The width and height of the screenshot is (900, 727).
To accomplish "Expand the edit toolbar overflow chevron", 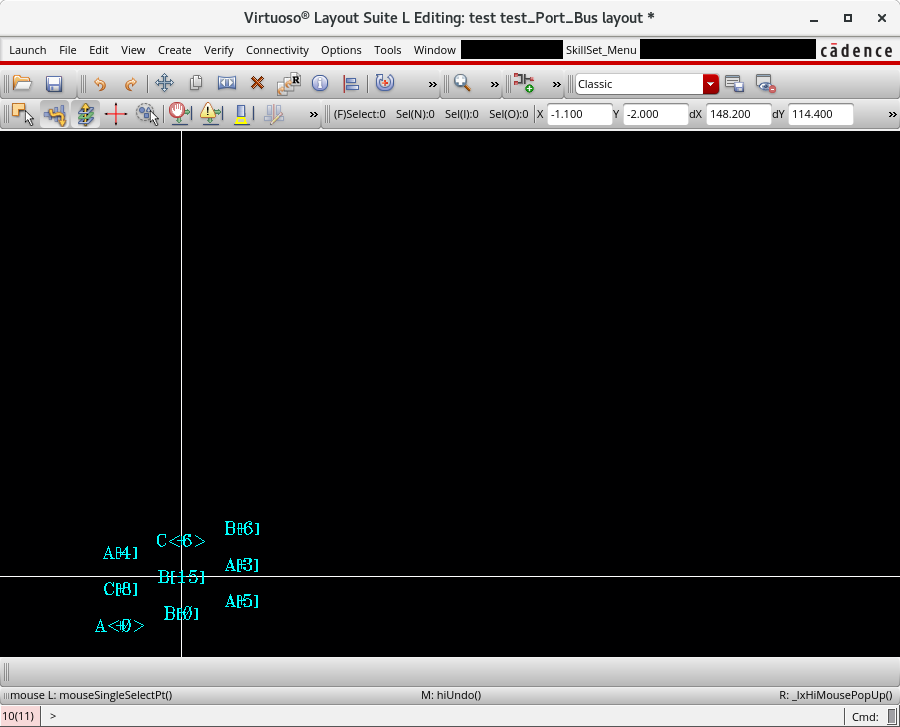I will coord(433,84).
